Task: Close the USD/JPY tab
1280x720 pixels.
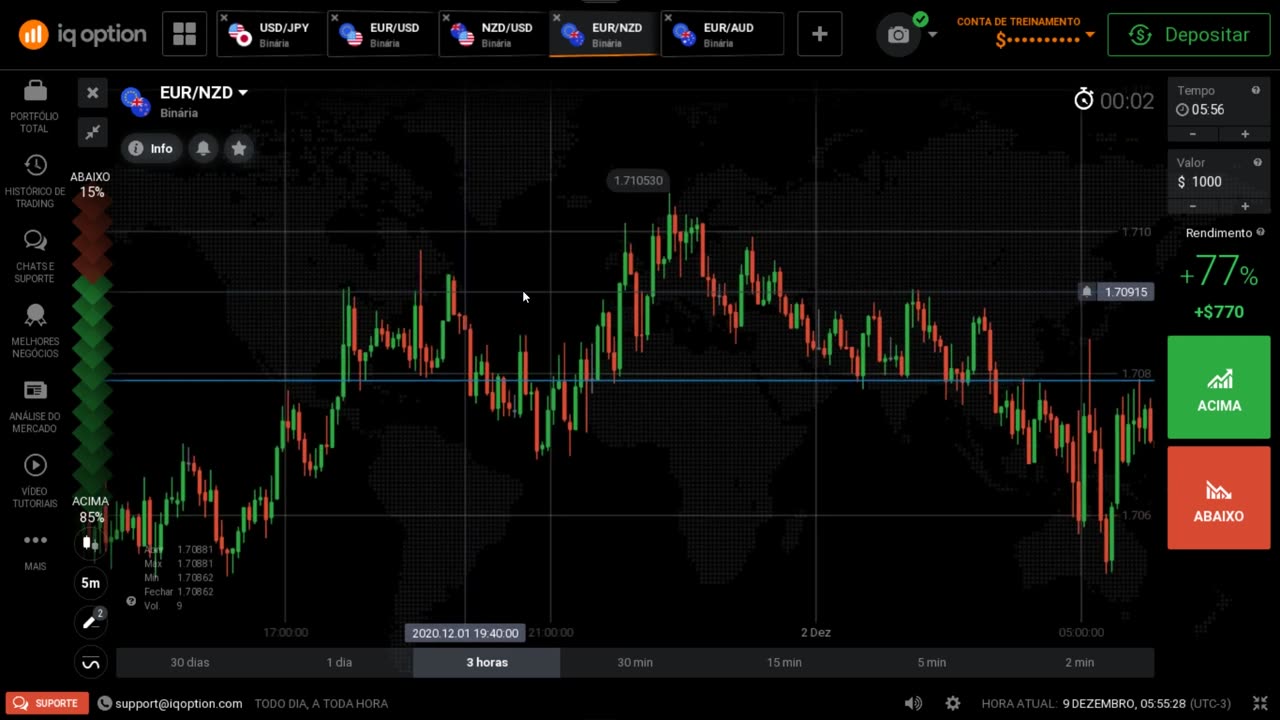Action: tap(224, 18)
